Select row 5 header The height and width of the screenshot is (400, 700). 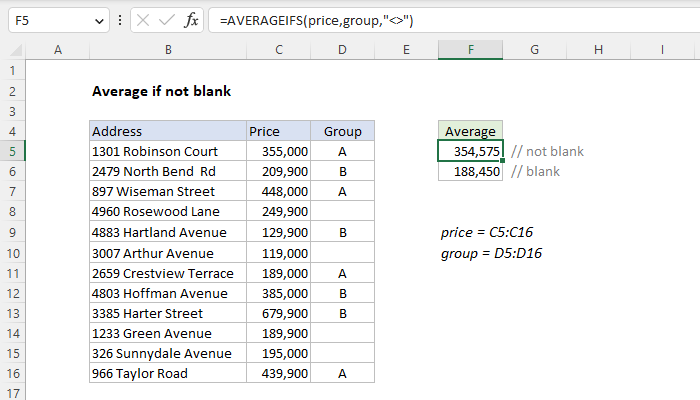coord(12,151)
